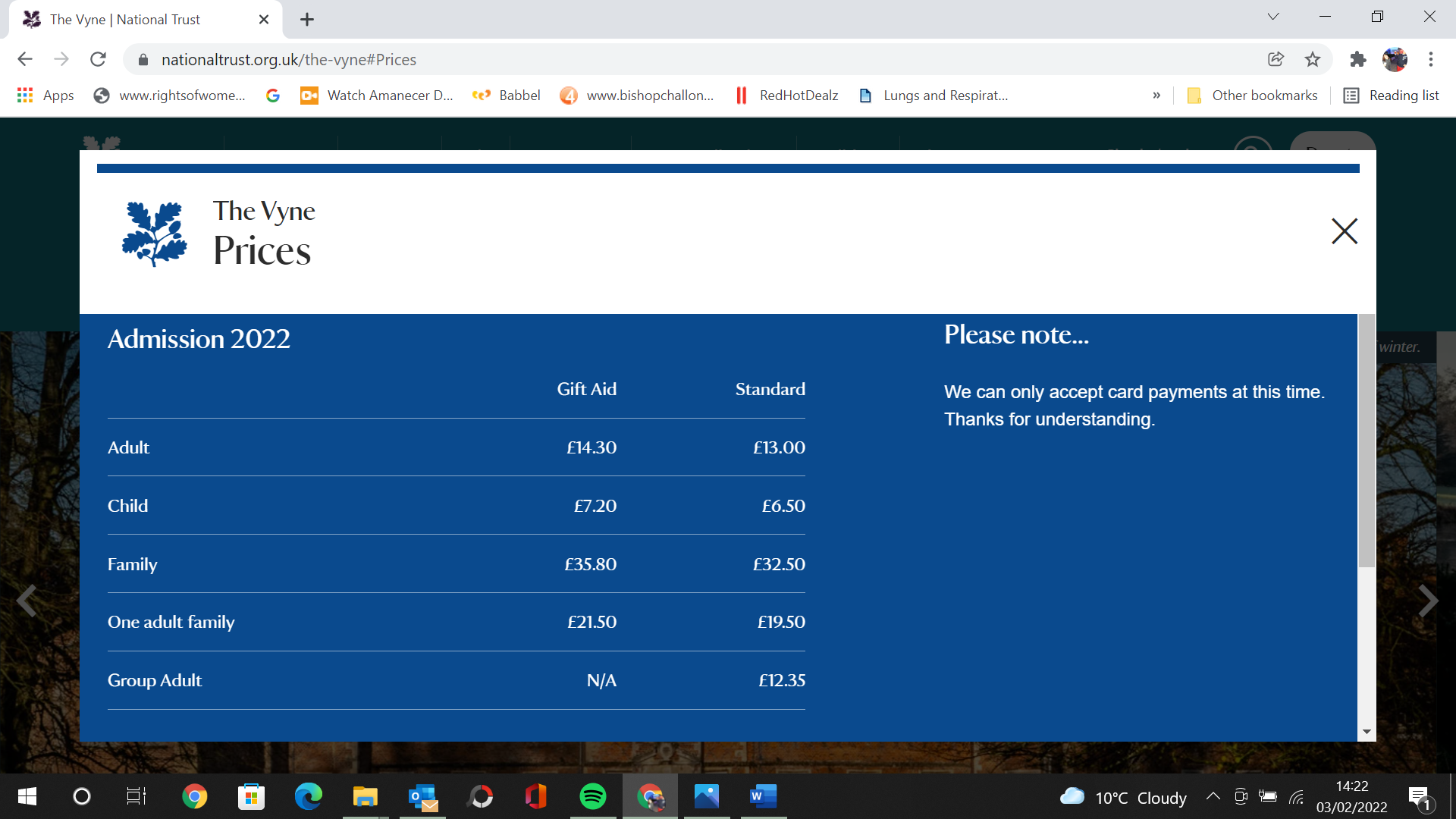Open Cortana search circle on taskbar
The width and height of the screenshot is (1456, 819).
[x=81, y=796]
